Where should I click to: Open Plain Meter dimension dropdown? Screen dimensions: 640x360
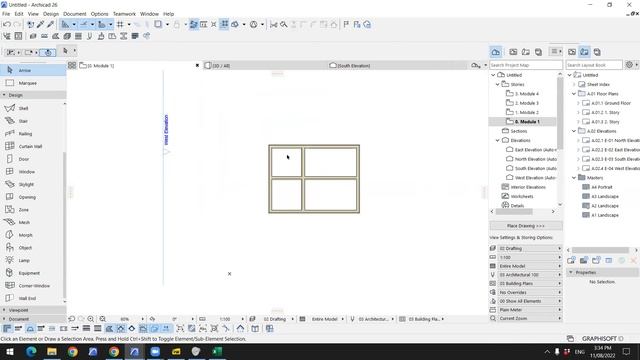[x=530, y=310]
